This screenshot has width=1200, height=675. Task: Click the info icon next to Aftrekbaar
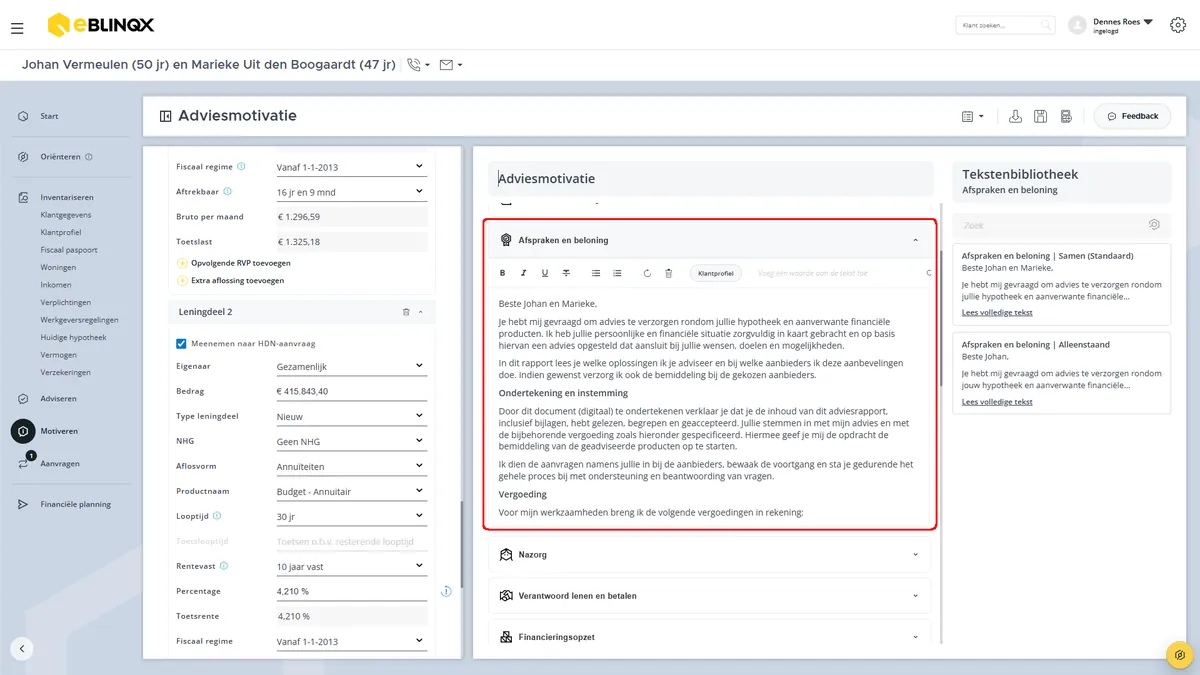228,191
